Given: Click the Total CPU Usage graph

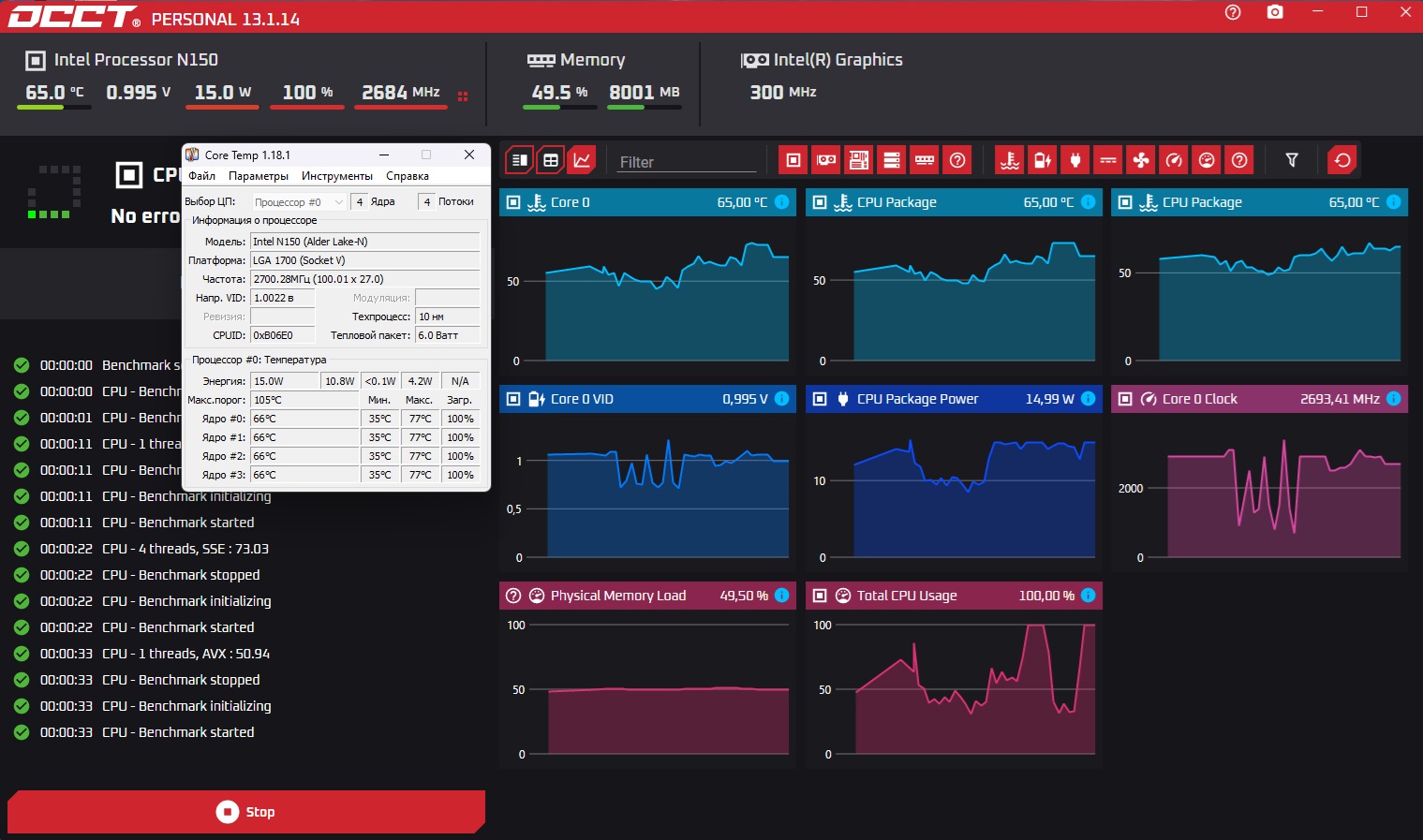Looking at the screenshot, I should pos(954,688).
